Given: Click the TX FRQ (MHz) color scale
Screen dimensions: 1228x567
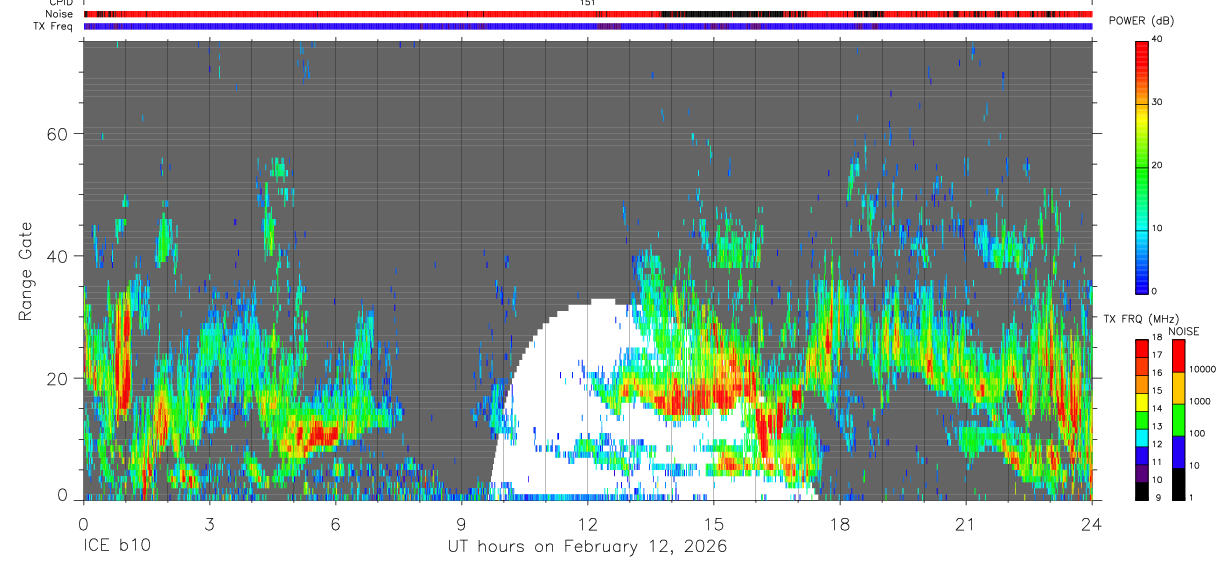Looking at the screenshot, I should [1142, 420].
